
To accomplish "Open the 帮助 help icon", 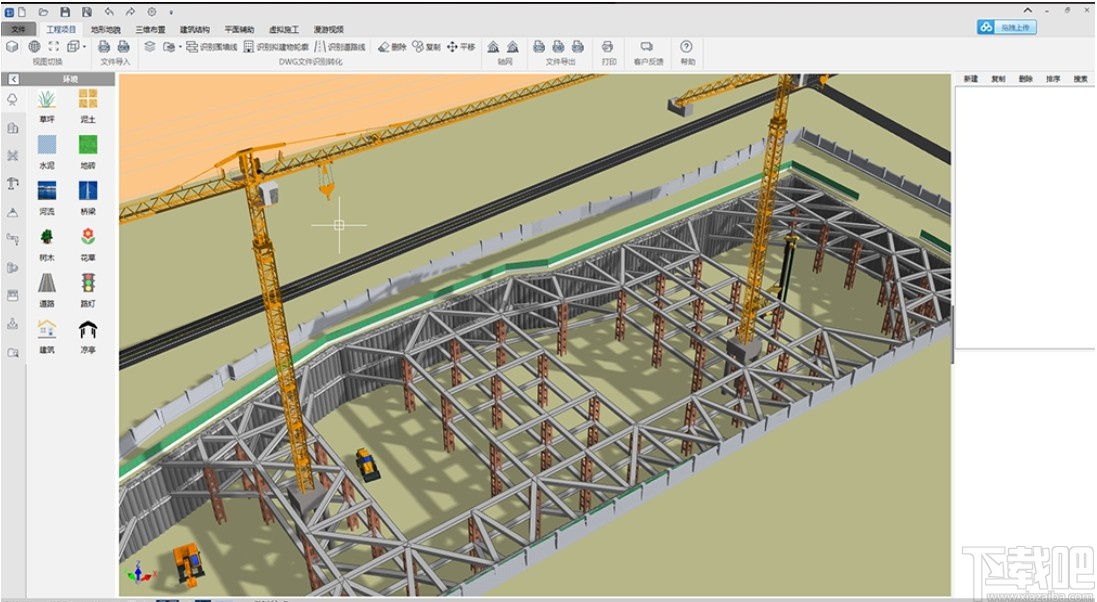I will tap(686, 47).
